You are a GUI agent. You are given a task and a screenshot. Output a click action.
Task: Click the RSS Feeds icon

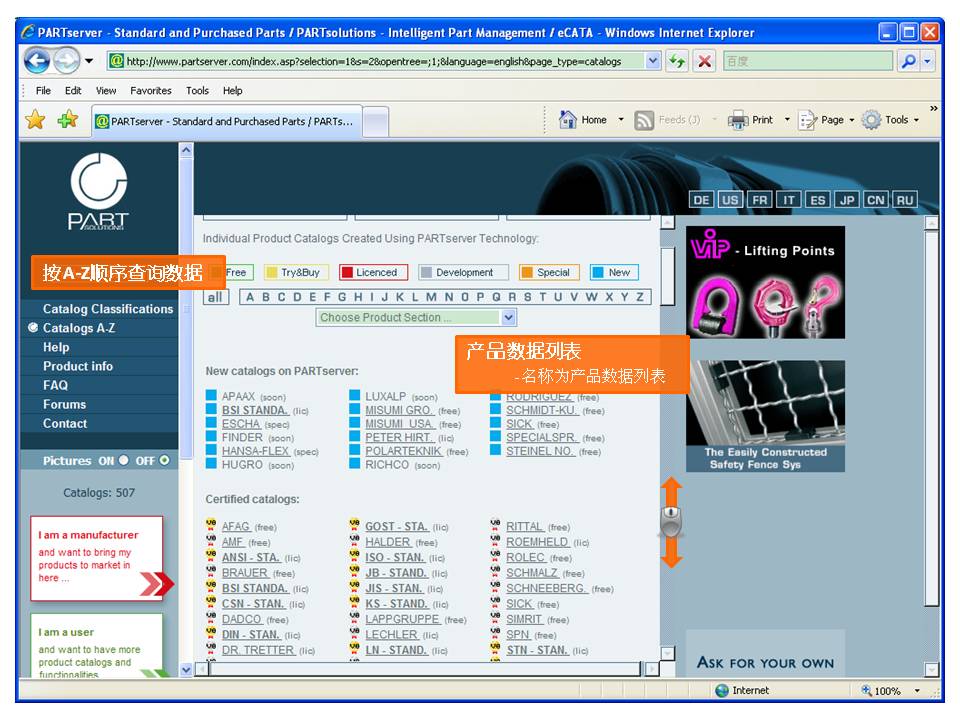coord(644,120)
